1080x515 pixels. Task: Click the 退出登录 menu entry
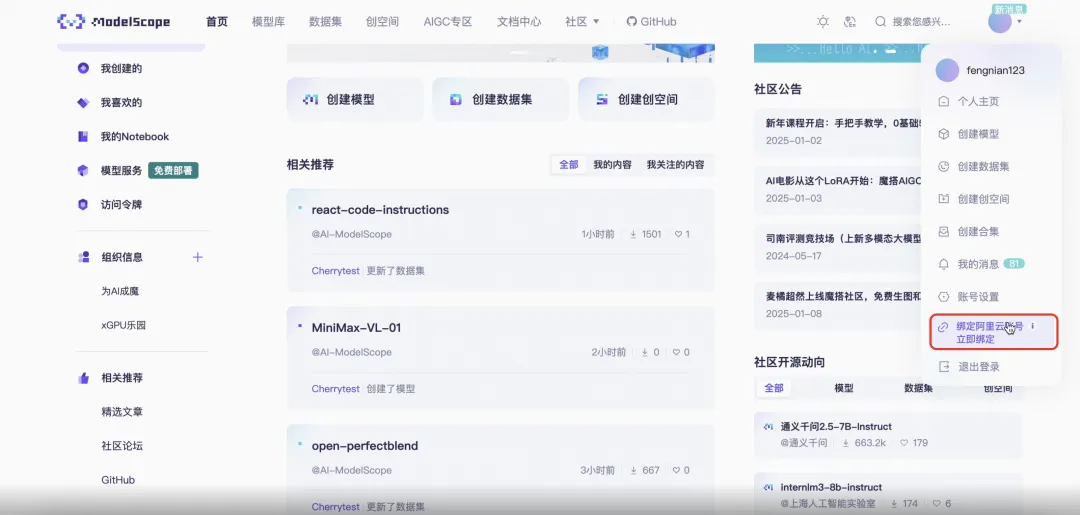(979, 367)
